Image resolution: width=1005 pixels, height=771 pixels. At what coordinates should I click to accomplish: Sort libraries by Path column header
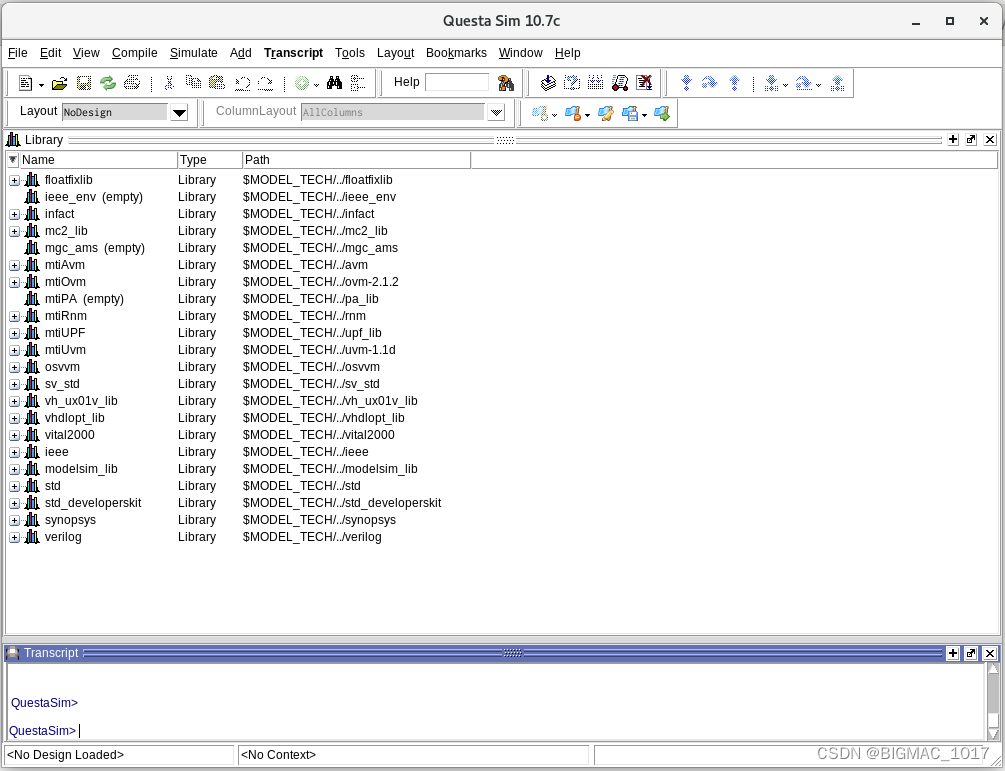point(356,160)
